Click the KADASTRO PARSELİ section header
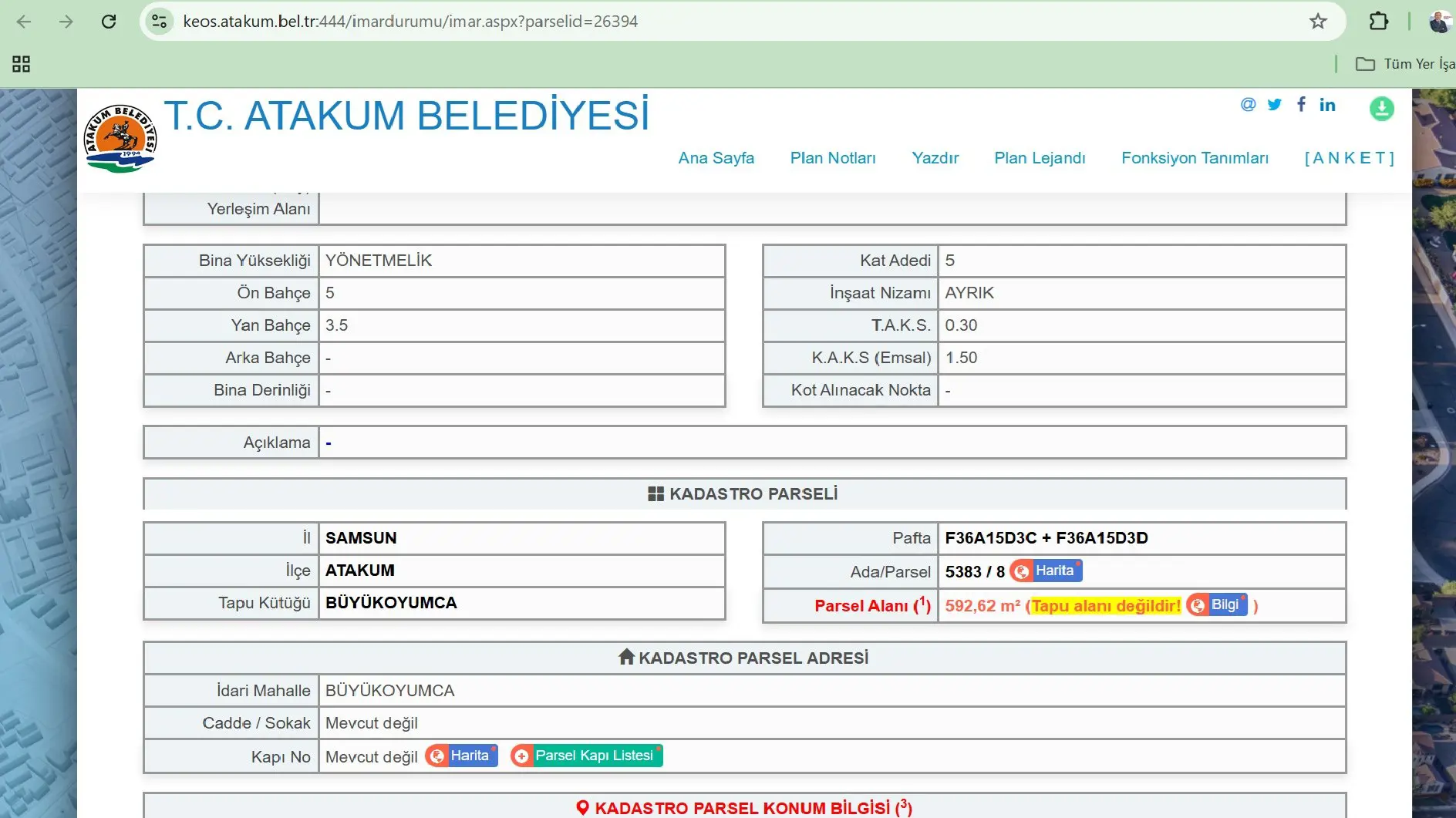This screenshot has width=1456, height=818. 743,494
